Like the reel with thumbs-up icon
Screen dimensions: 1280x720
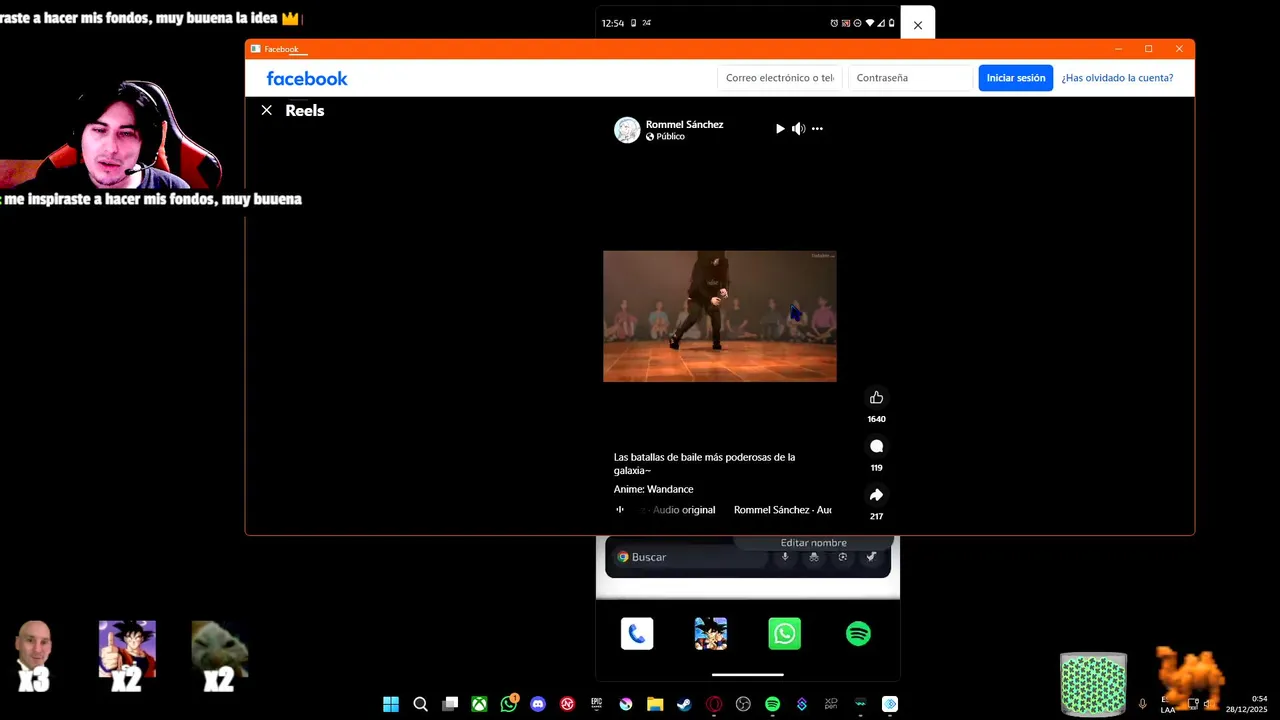coord(876,398)
